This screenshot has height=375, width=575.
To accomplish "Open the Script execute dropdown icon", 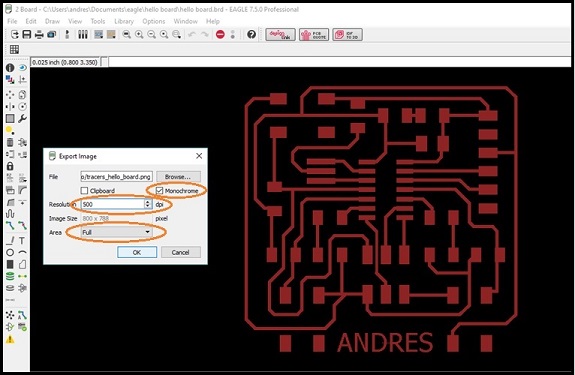I will (98, 35).
